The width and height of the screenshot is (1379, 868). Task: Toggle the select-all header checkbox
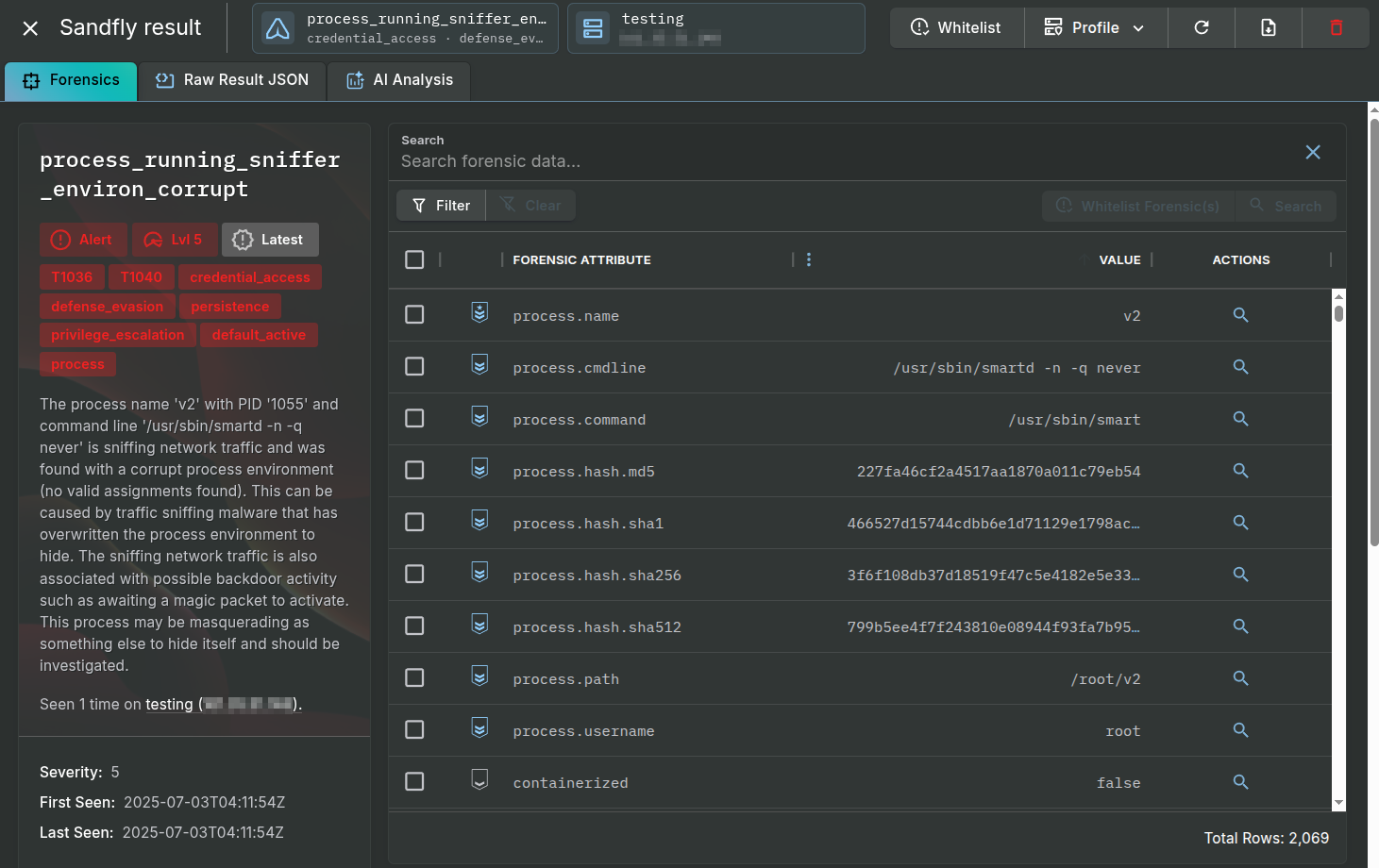tap(414, 259)
